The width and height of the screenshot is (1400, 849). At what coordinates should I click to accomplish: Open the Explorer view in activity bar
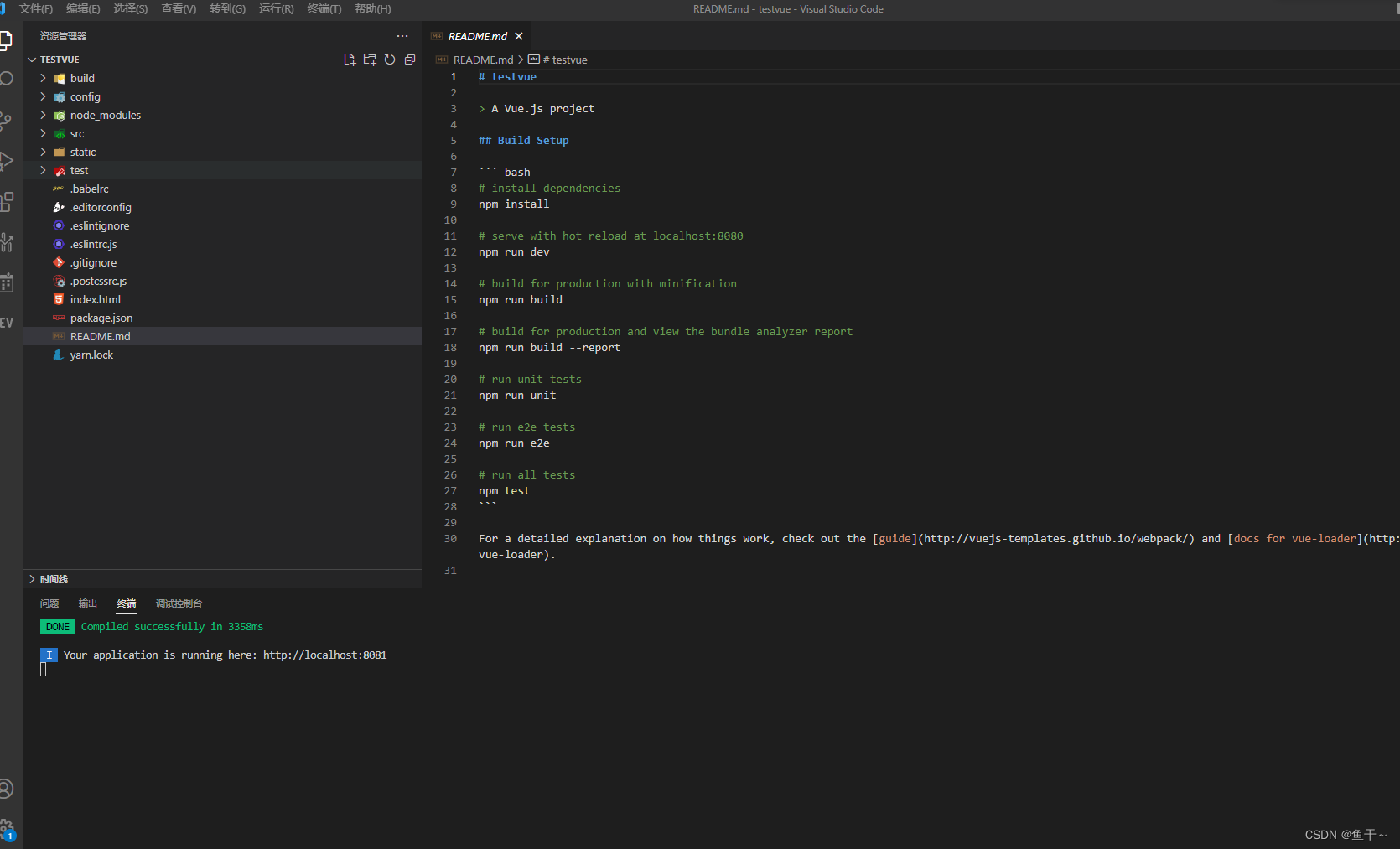[x=6, y=41]
